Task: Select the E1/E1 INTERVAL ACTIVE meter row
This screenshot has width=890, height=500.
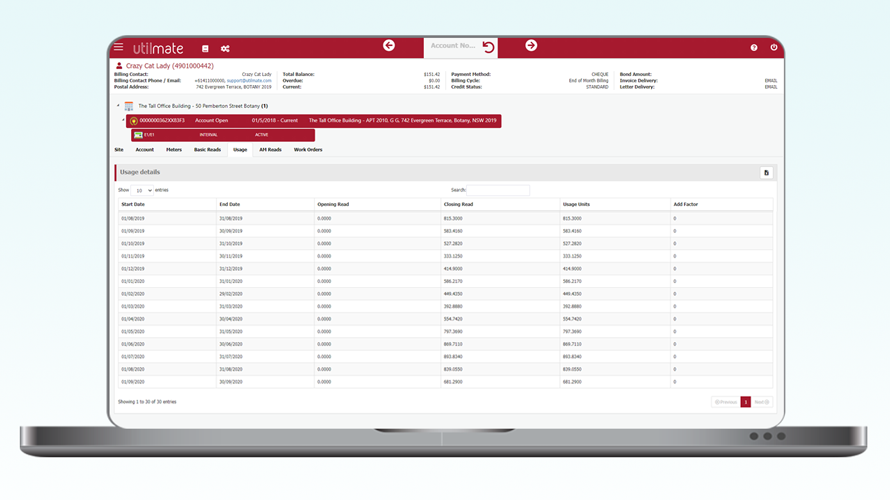Action: pyautogui.click(x=223, y=135)
